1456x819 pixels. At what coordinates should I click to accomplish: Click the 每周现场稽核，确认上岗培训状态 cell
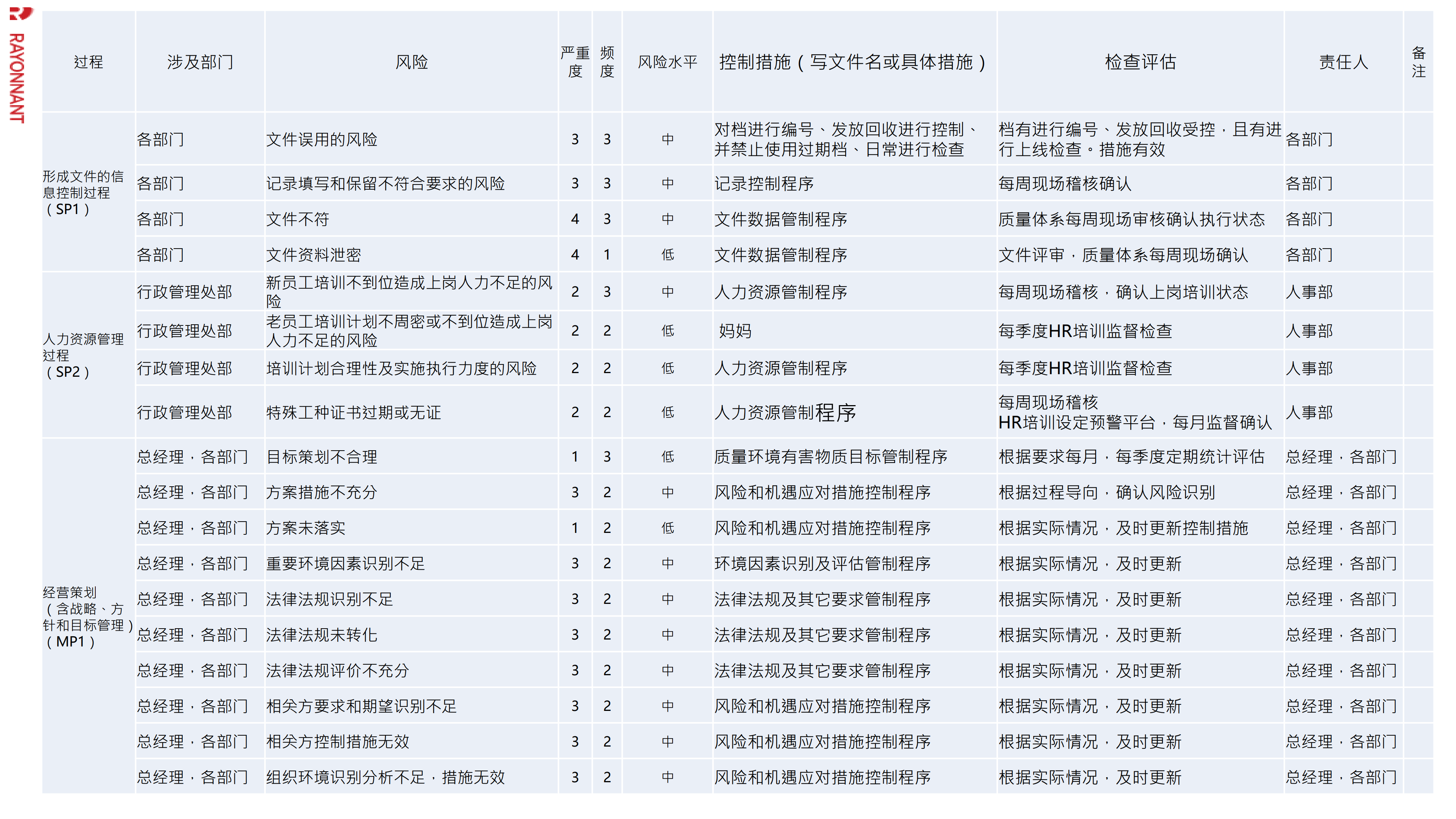coord(1141,292)
